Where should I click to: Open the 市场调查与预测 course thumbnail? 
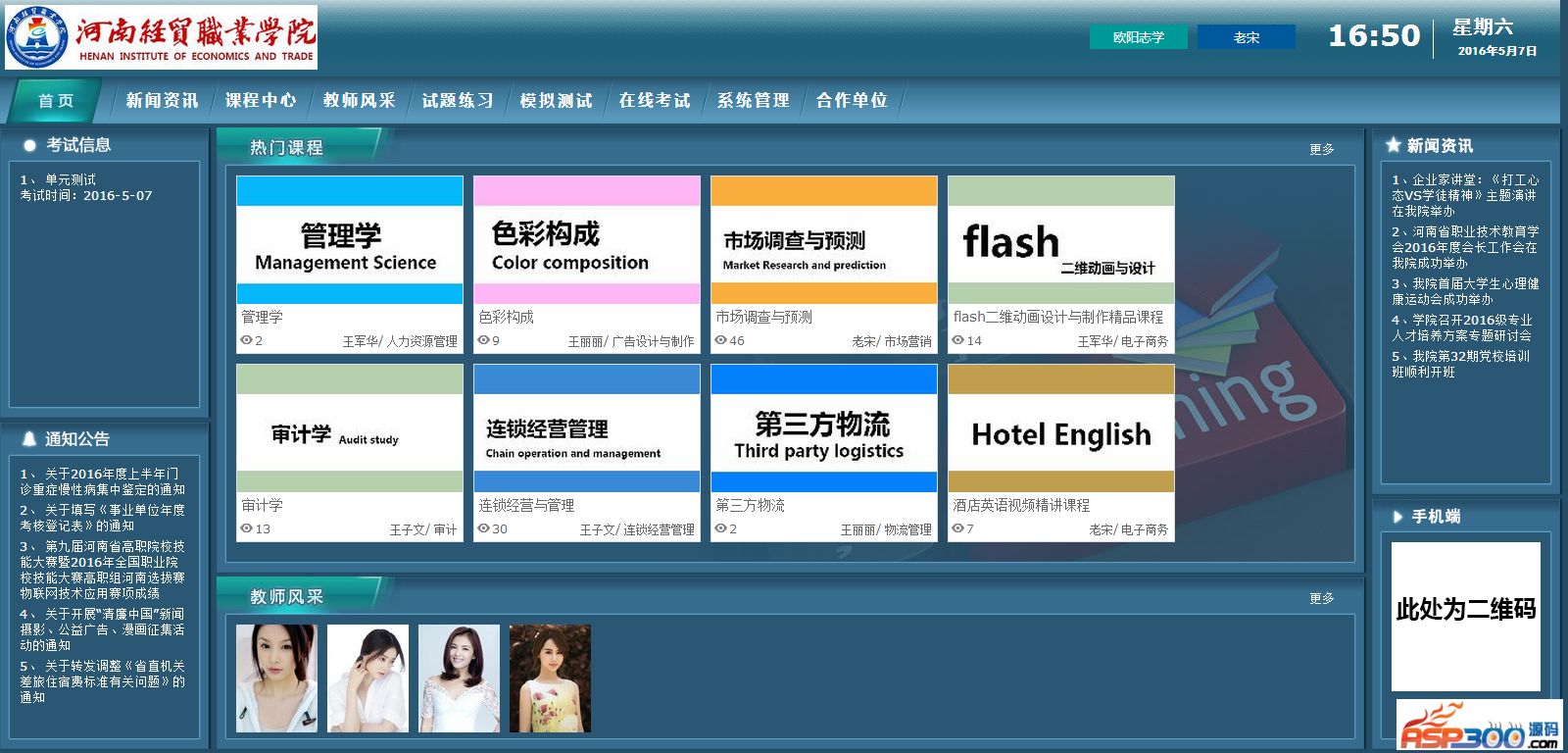[824, 239]
